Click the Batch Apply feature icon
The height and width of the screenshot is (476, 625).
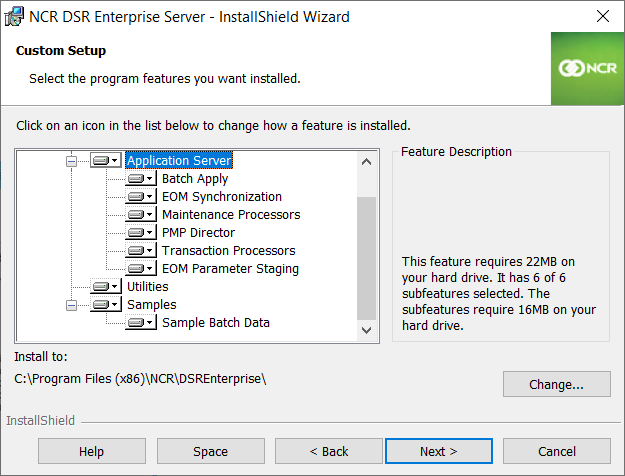tap(141, 179)
